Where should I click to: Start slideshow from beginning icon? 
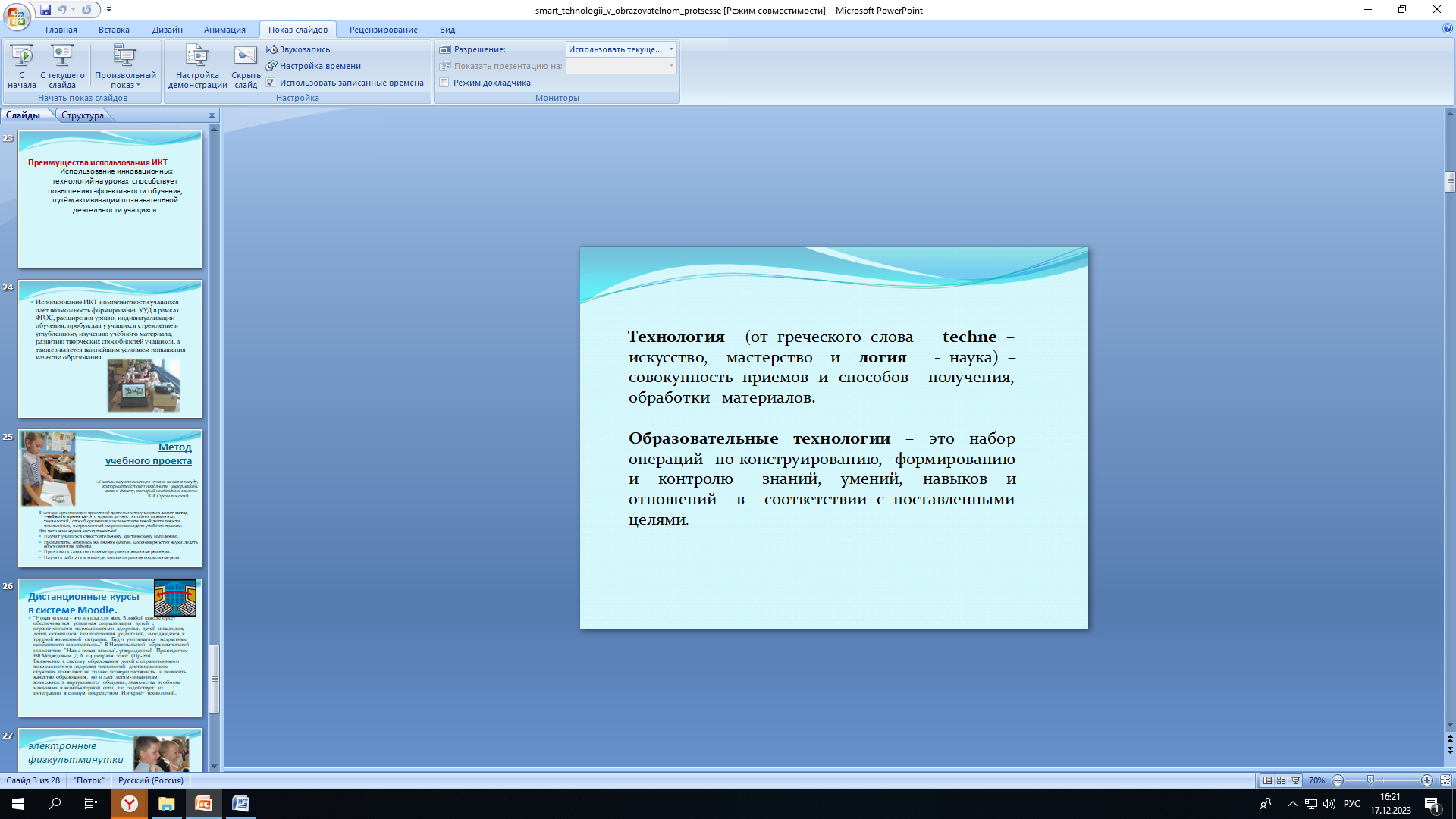click(22, 57)
